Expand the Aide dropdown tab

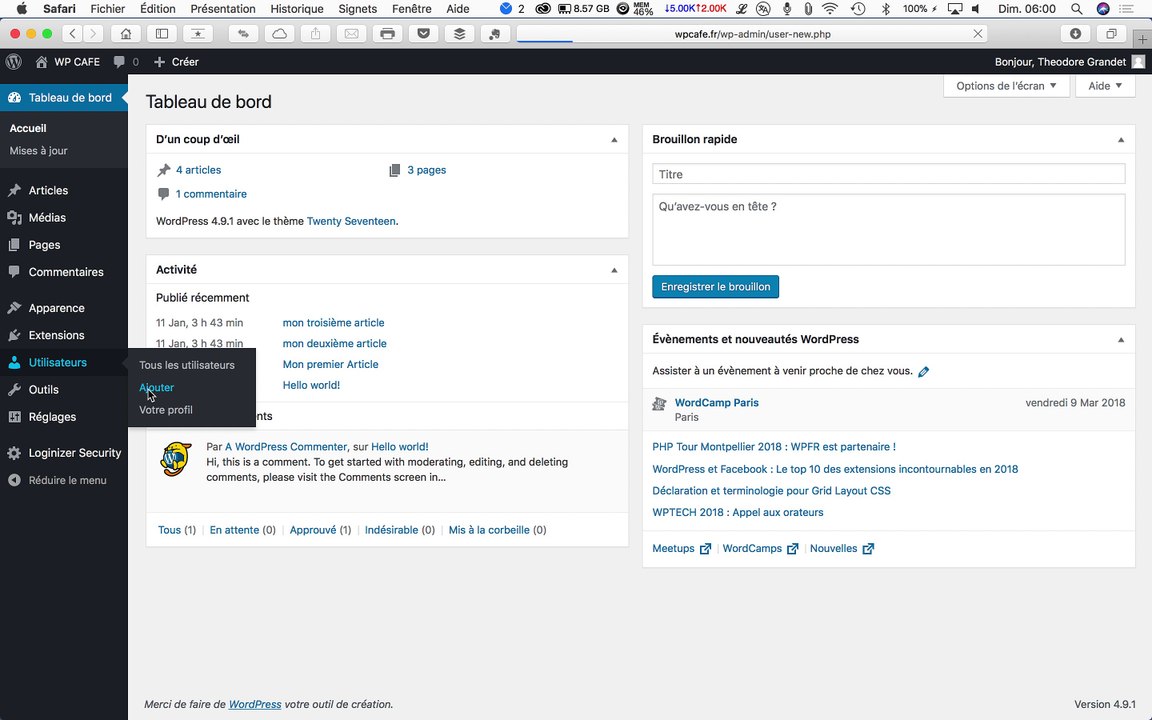click(x=1105, y=86)
